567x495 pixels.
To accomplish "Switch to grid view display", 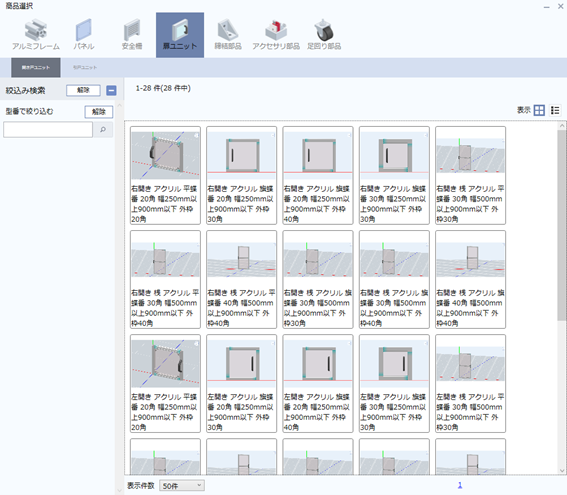I will (x=539, y=110).
